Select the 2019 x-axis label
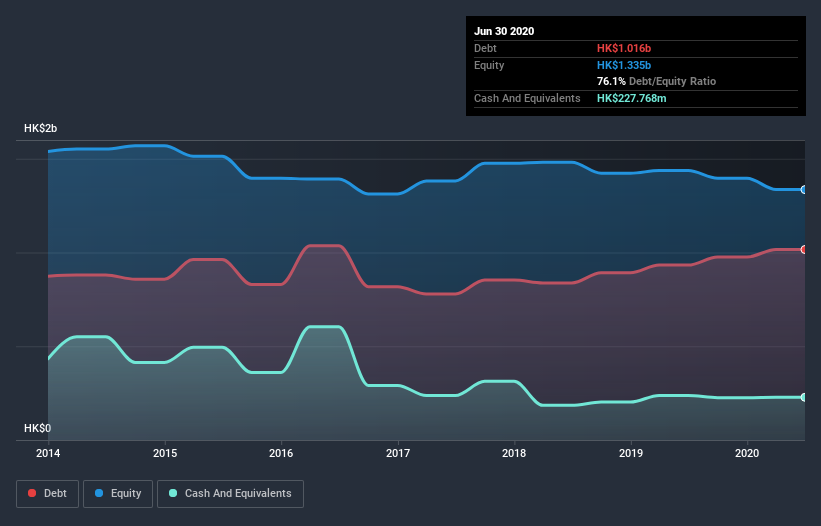The height and width of the screenshot is (526, 821). point(631,453)
